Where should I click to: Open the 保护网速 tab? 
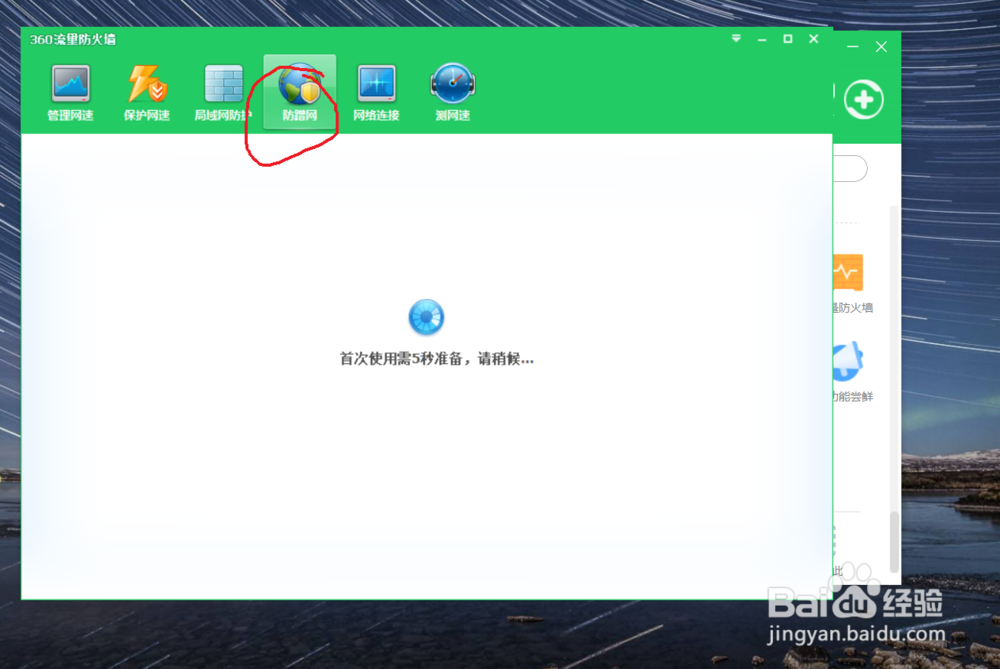coord(147,92)
